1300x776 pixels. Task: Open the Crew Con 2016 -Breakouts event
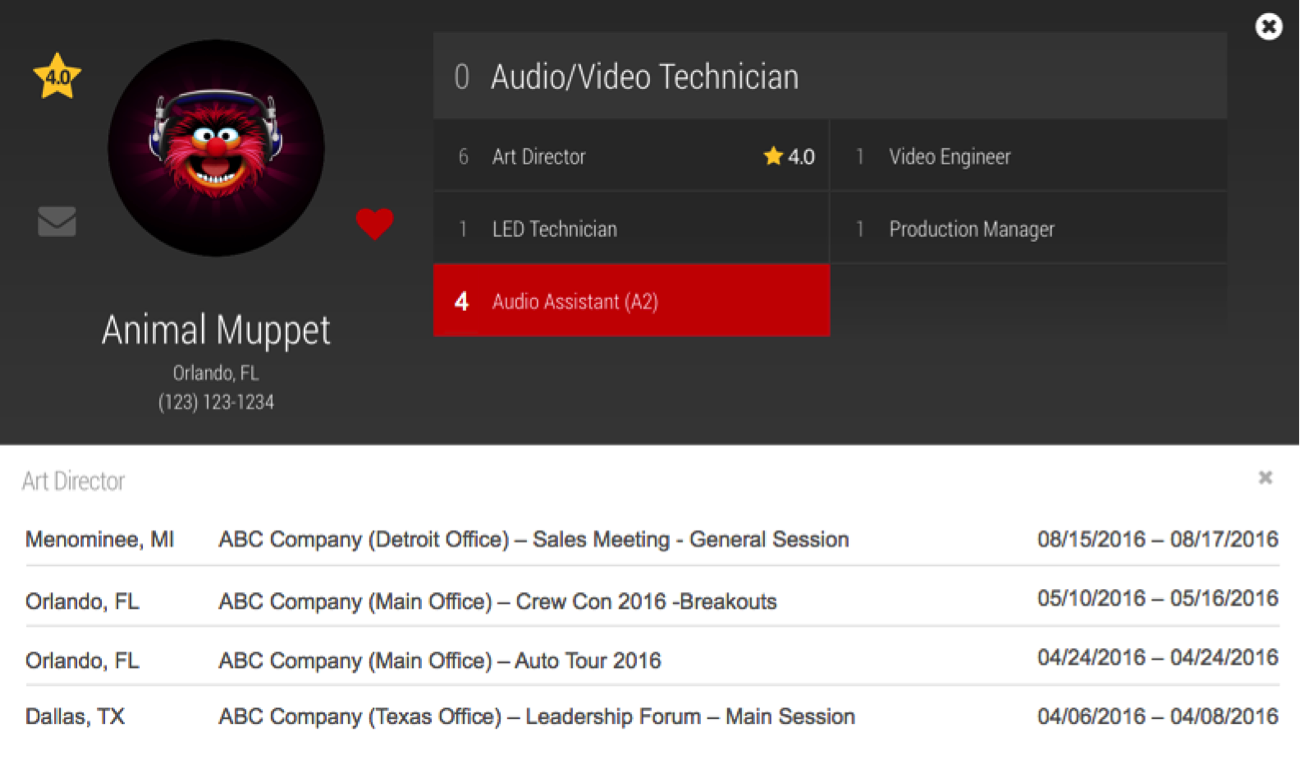pos(498,601)
